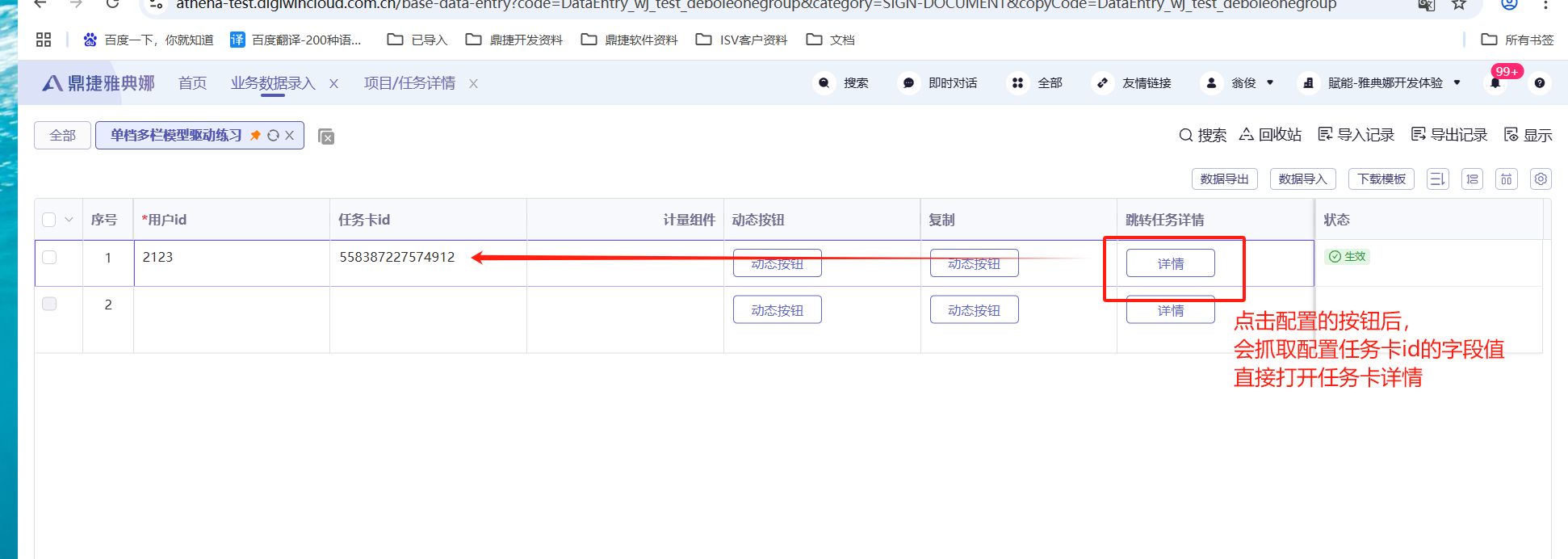Click the 显示 display option

(1528, 135)
